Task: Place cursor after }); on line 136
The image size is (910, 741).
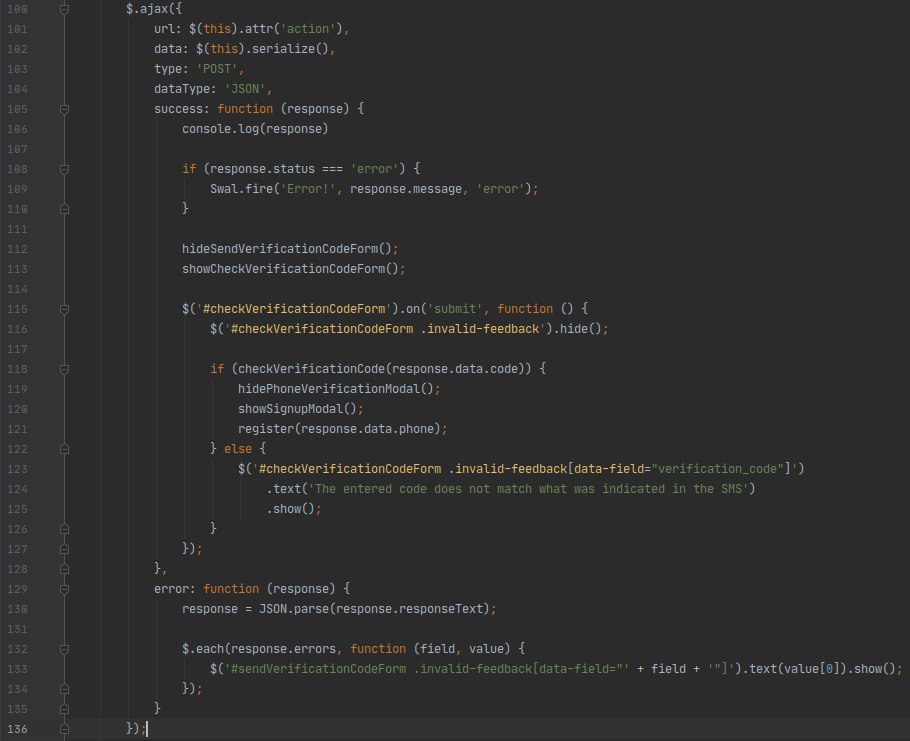Action: (147, 729)
